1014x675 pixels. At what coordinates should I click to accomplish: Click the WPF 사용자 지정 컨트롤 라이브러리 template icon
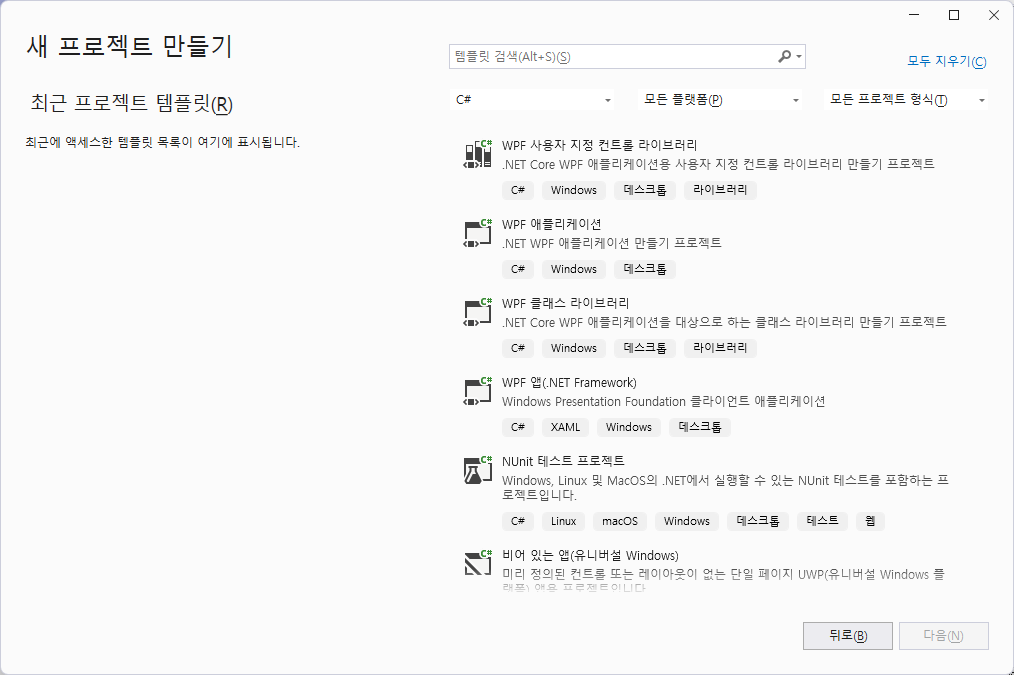click(478, 155)
